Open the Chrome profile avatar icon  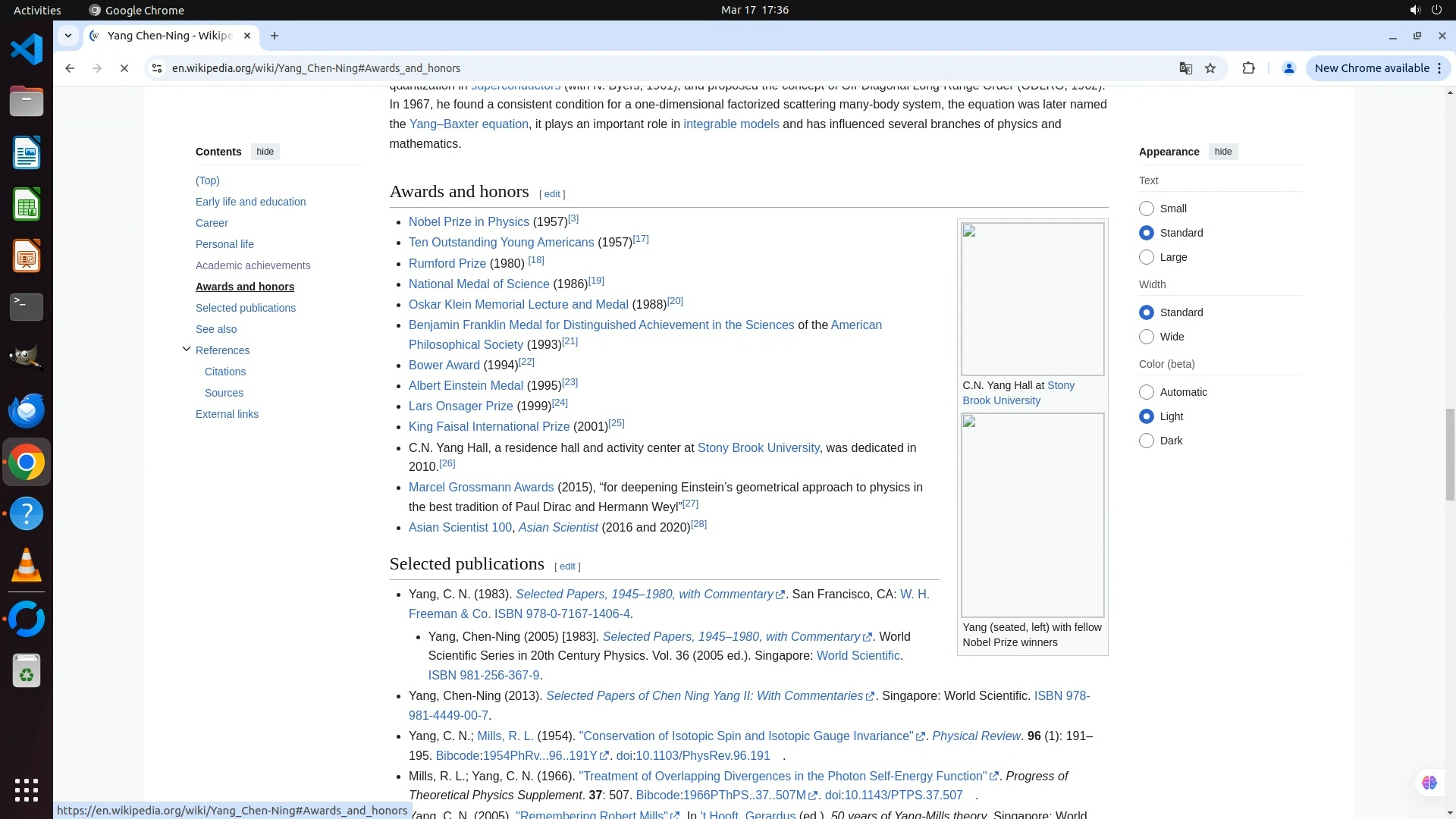pyautogui.click(x=1288, y=68)
